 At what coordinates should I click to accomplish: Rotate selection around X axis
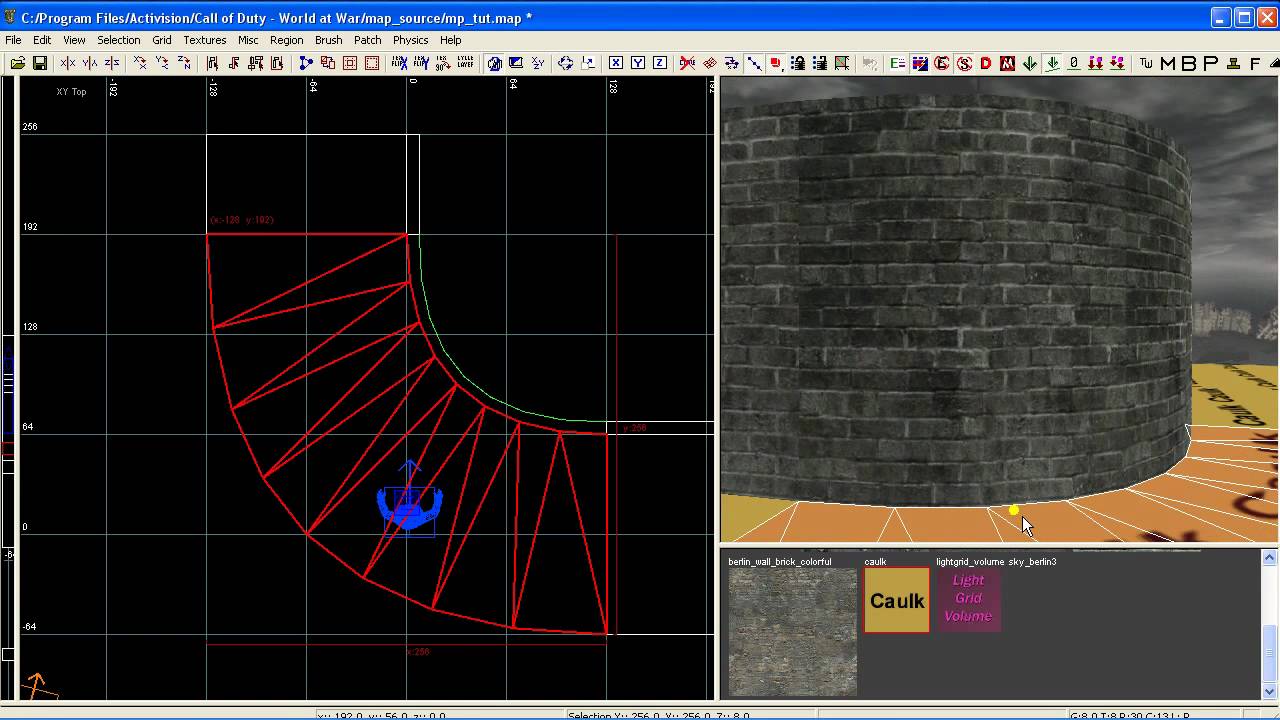click(x=140, y=63)
